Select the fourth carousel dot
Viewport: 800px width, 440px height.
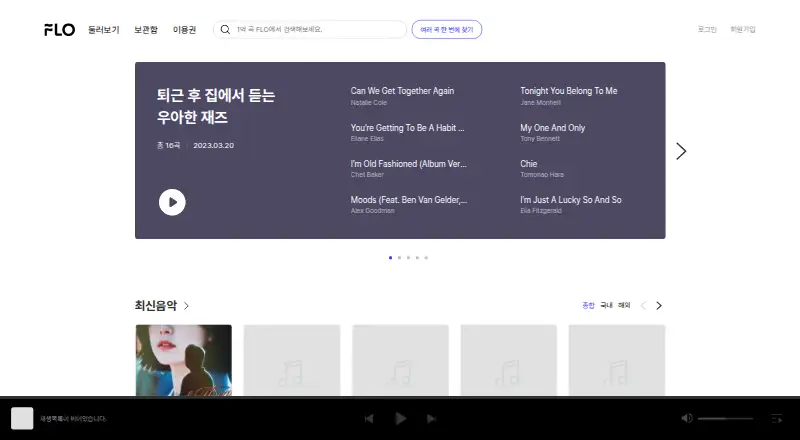417,258
